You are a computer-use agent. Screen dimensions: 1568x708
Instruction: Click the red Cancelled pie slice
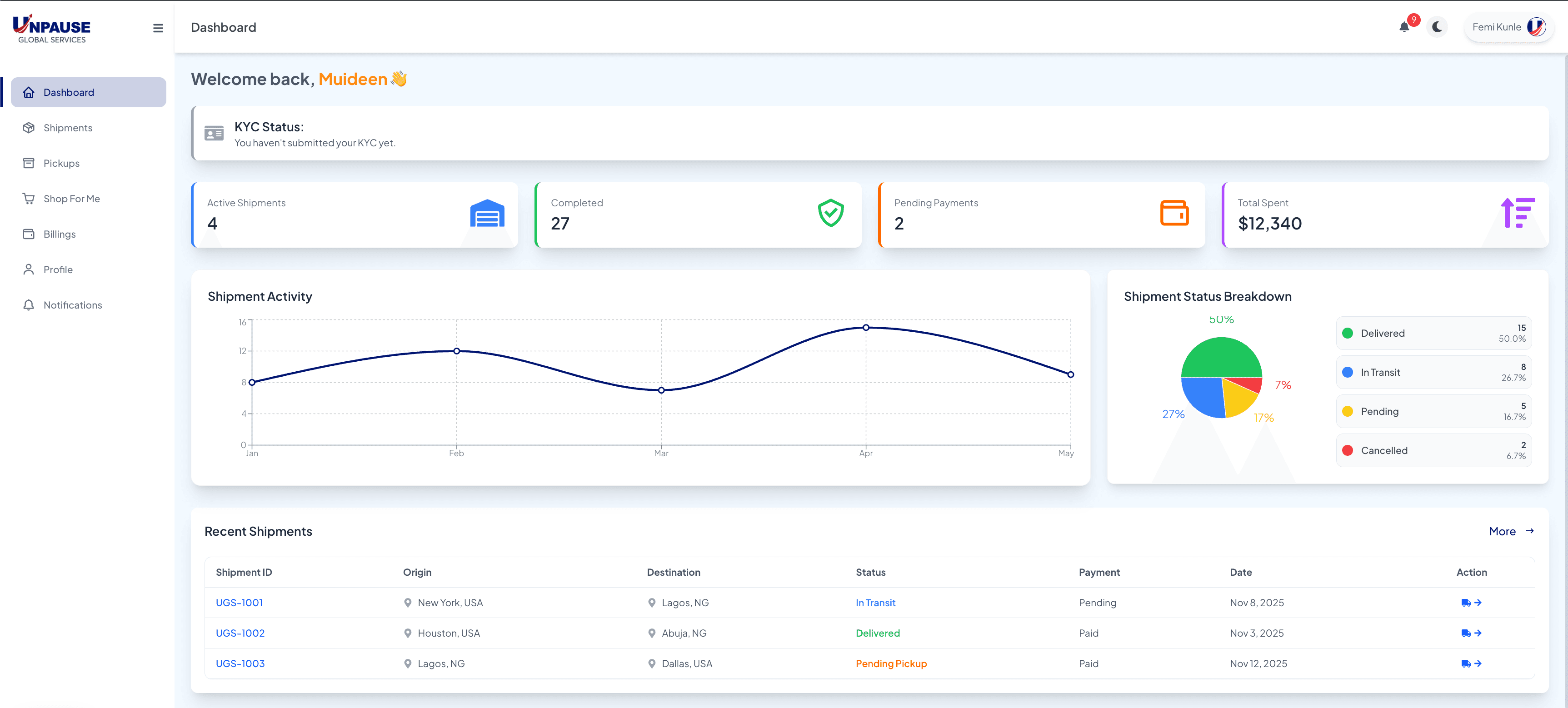click(x=1249, y=384)
